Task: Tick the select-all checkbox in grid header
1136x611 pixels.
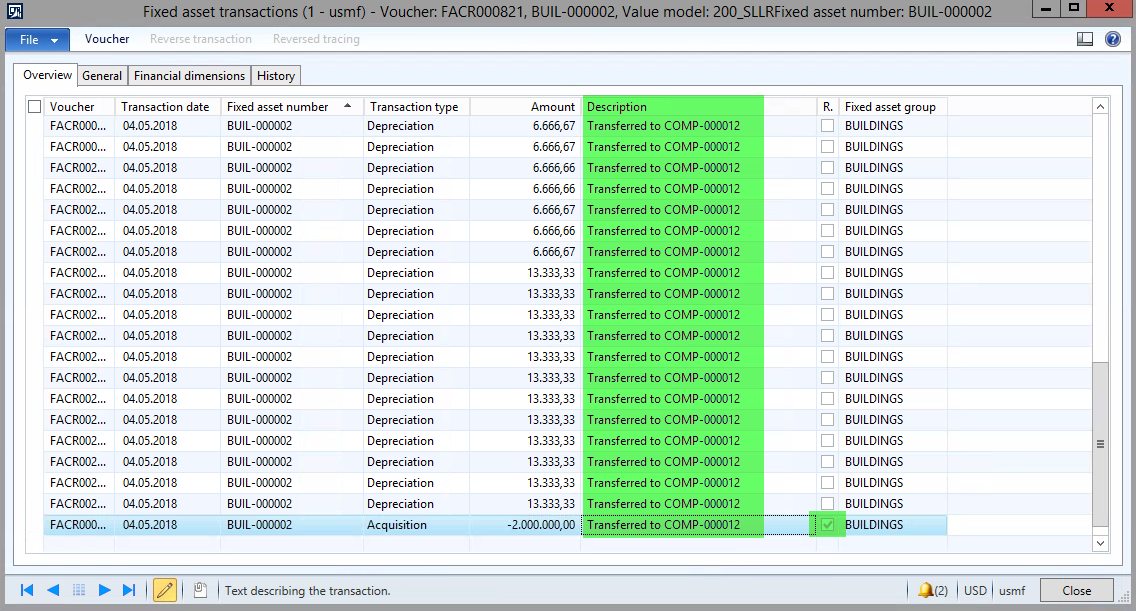Action: click(35, 106)
